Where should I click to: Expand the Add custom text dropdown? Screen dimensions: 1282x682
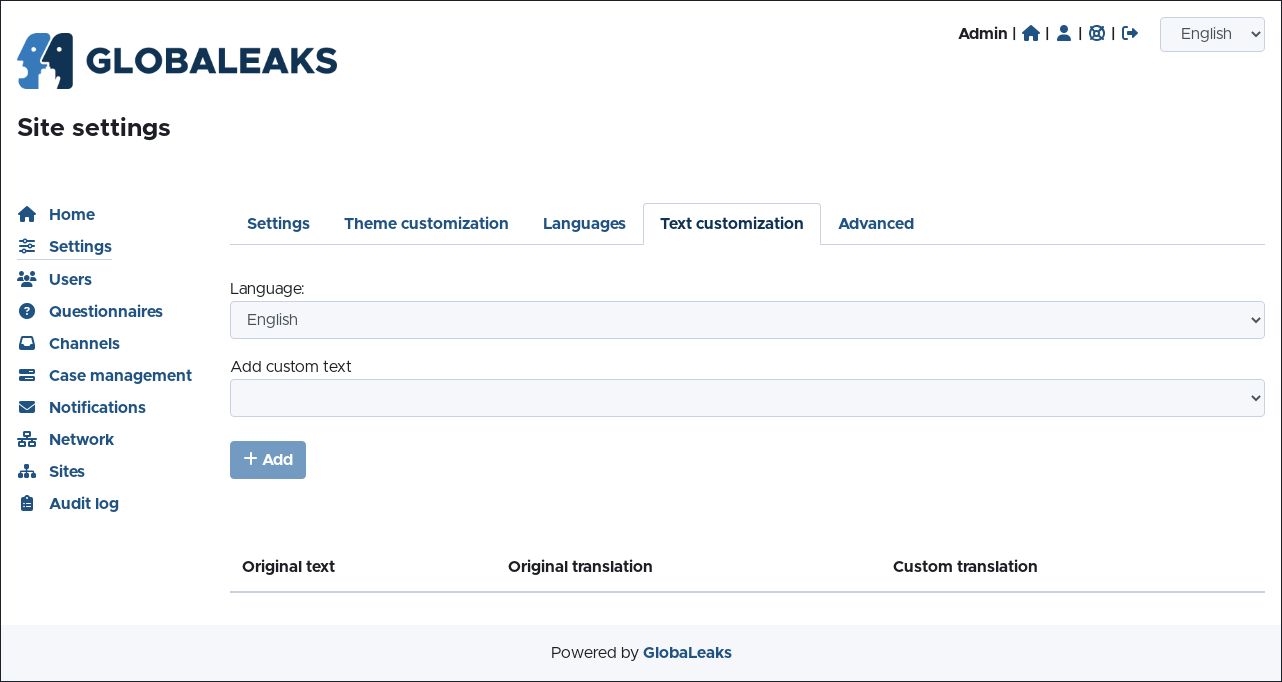click(747, 398)
